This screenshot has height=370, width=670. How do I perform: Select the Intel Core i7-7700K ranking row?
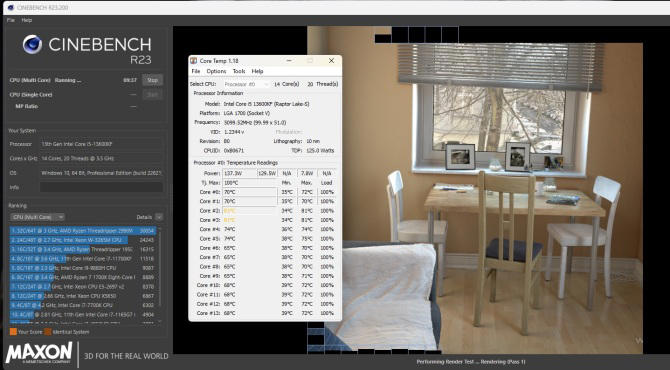pos(83,305)
